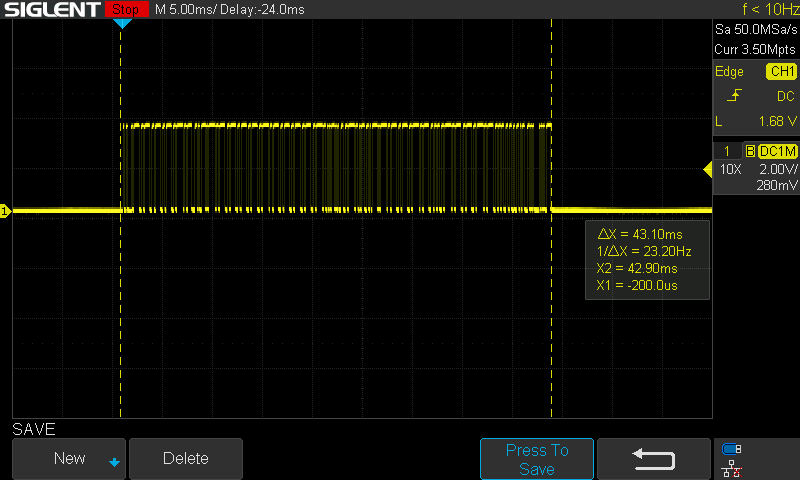Click the ΔX = 43.10ms cursor readout

pos(640,234)
